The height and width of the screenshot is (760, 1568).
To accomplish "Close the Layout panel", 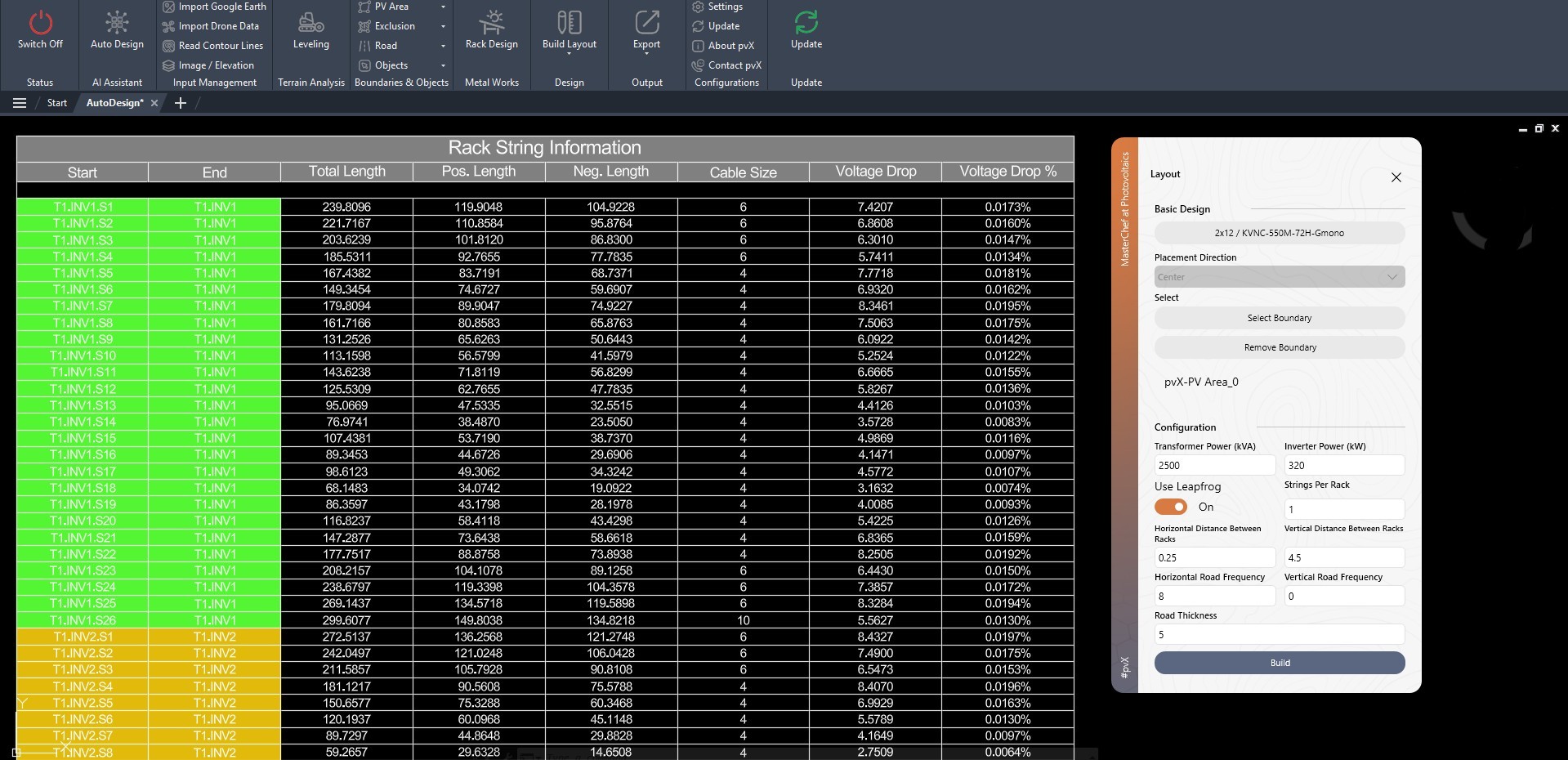I will [1396, 177].
